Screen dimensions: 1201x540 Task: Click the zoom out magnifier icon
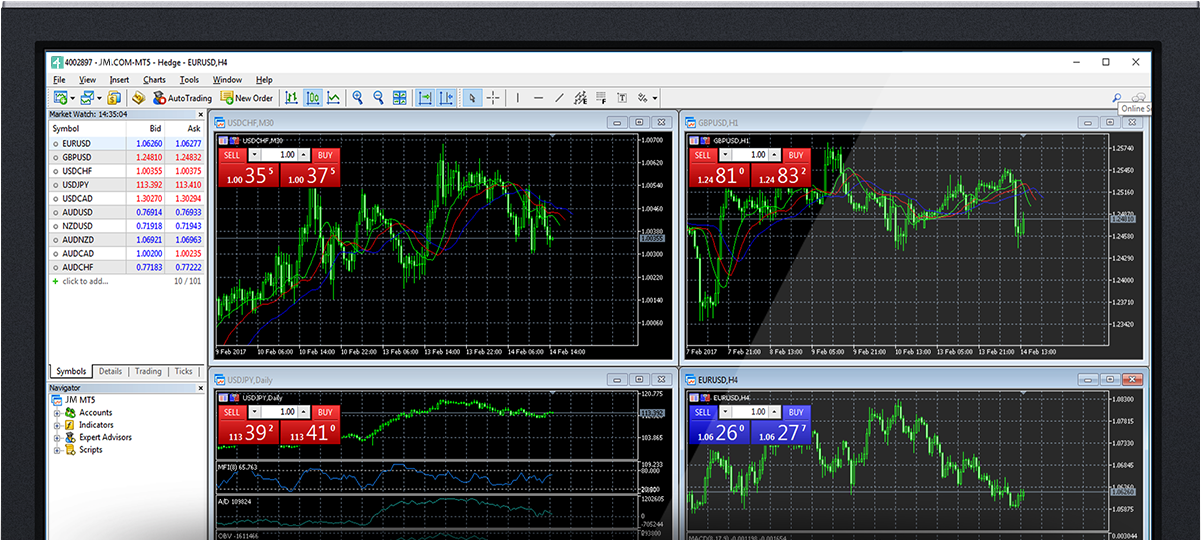pyautogui.click(x=379, y=98)
